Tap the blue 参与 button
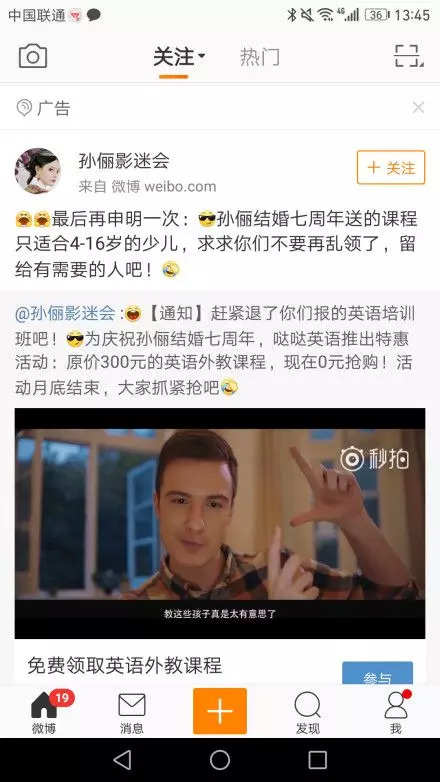This screenshot has height=782, width=440. click(377, 673)
